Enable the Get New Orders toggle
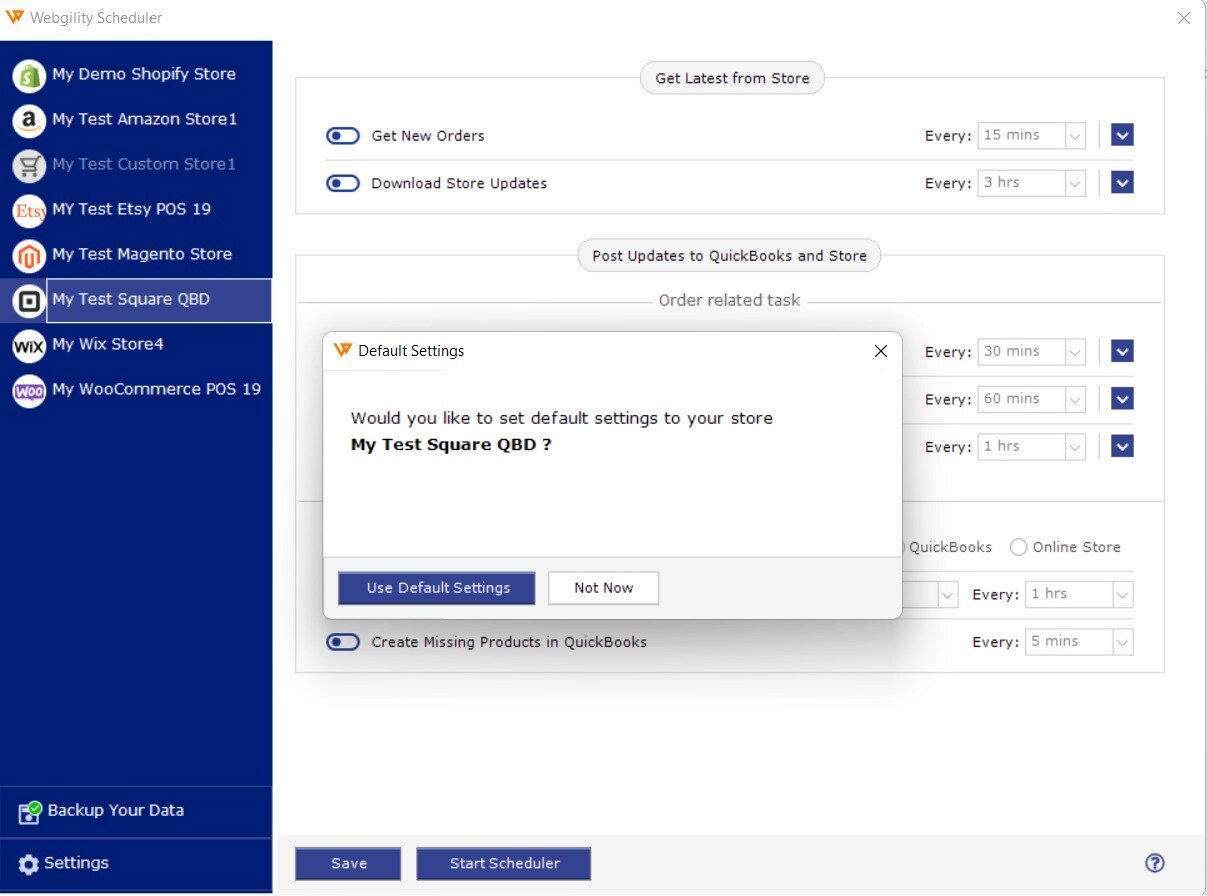 pos(343,136)
